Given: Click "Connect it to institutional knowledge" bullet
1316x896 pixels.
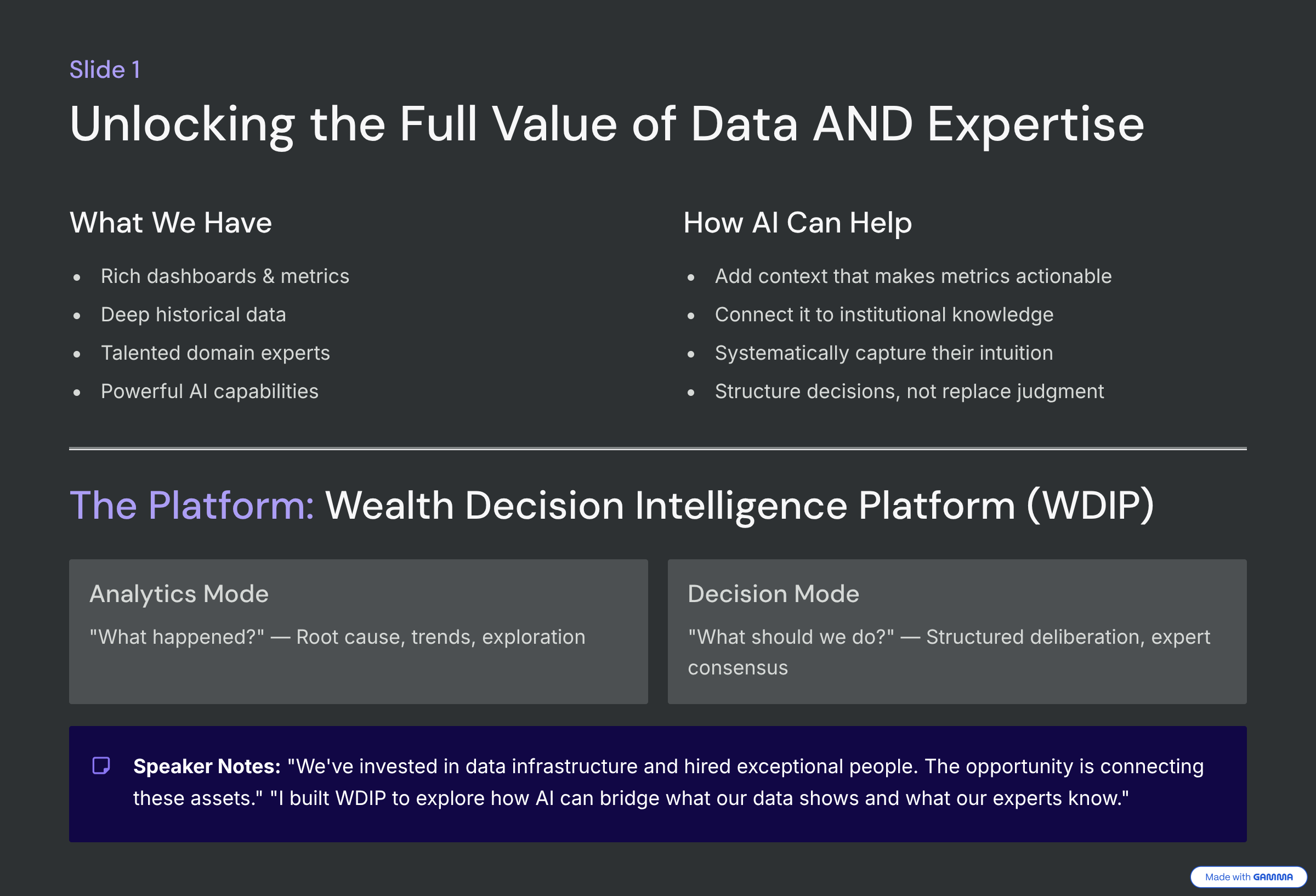Looking at the screenshot, I should coord(884,315).
